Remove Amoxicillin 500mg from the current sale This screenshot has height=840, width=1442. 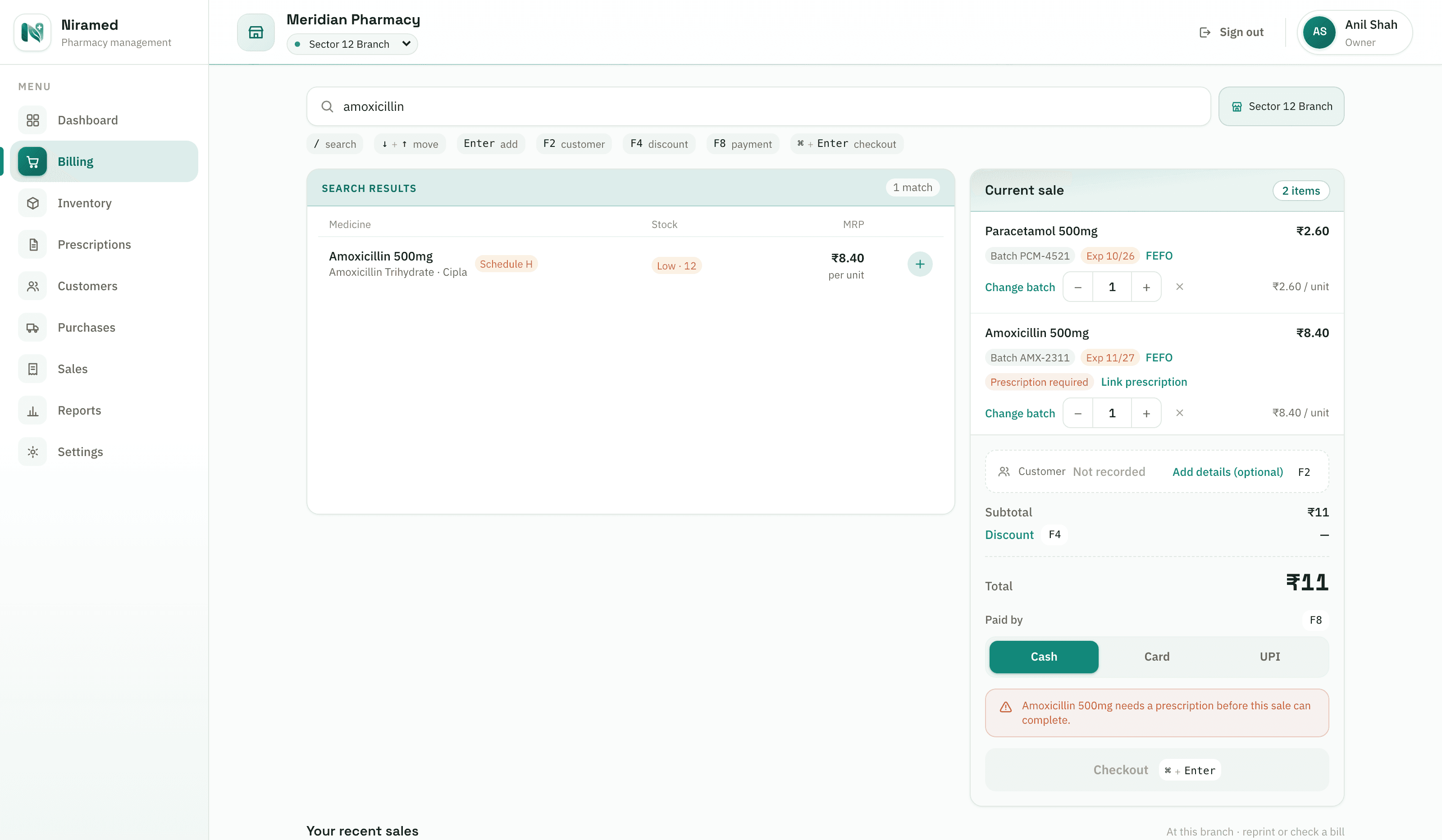point(1179,413)
